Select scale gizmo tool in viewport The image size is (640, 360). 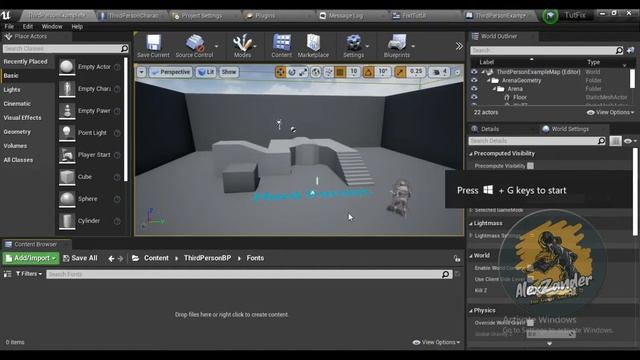(303, 72)
